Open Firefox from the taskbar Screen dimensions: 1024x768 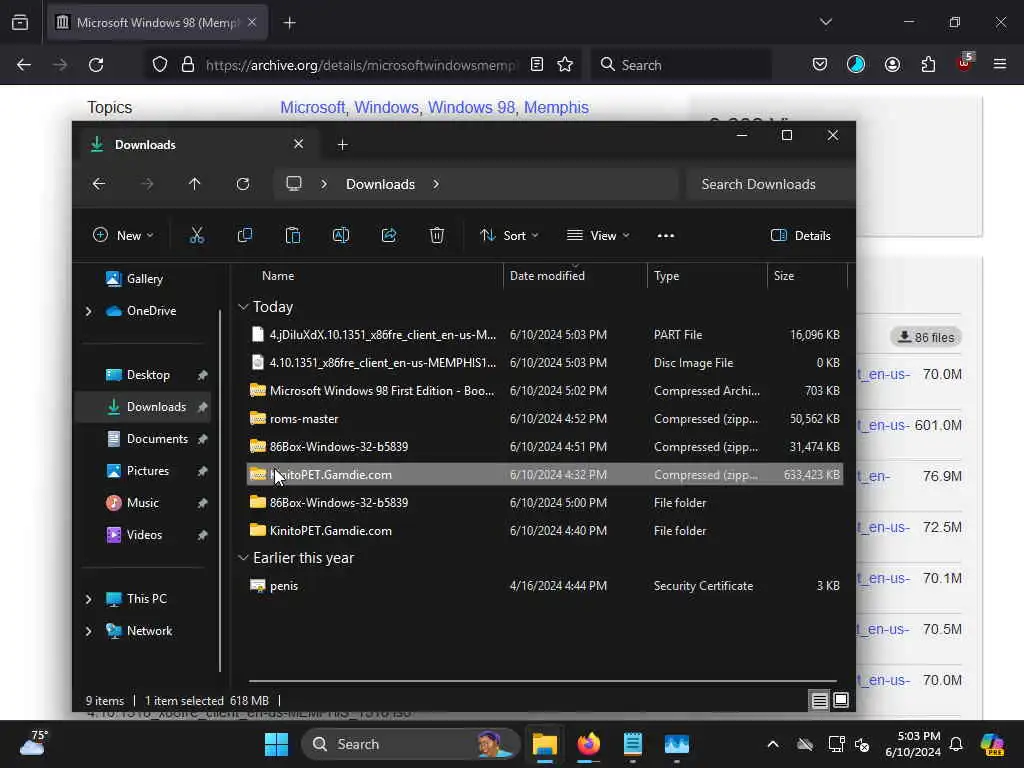[589, 744]
